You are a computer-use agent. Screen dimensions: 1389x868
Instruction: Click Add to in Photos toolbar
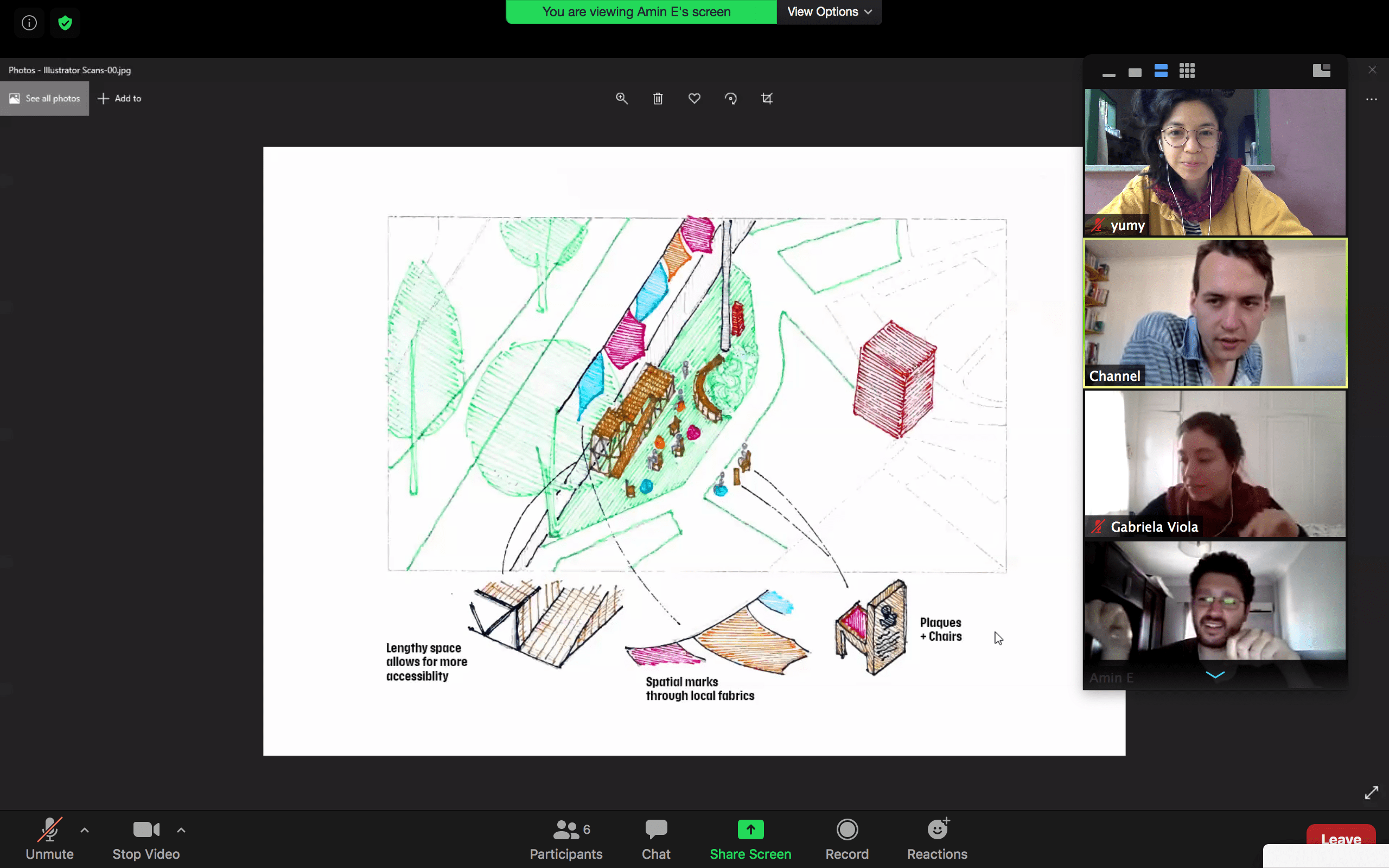[x=119, y=98]
